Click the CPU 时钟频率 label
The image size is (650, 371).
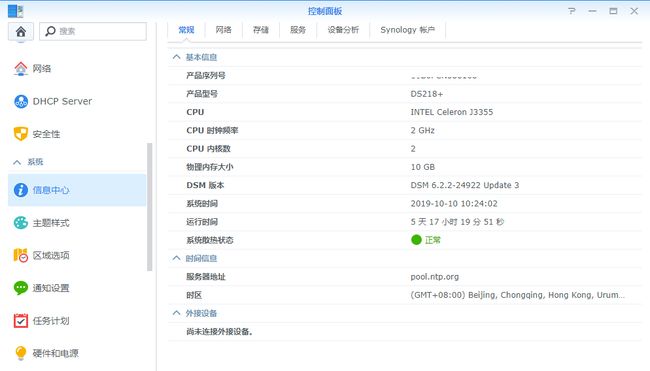tap(212, 130)
